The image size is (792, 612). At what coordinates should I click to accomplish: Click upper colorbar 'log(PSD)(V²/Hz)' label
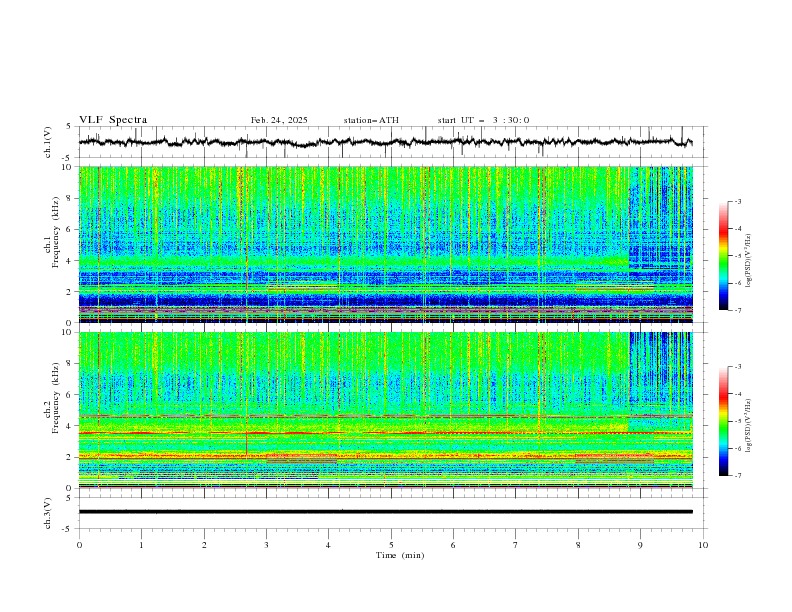click(x=749, y=261)
